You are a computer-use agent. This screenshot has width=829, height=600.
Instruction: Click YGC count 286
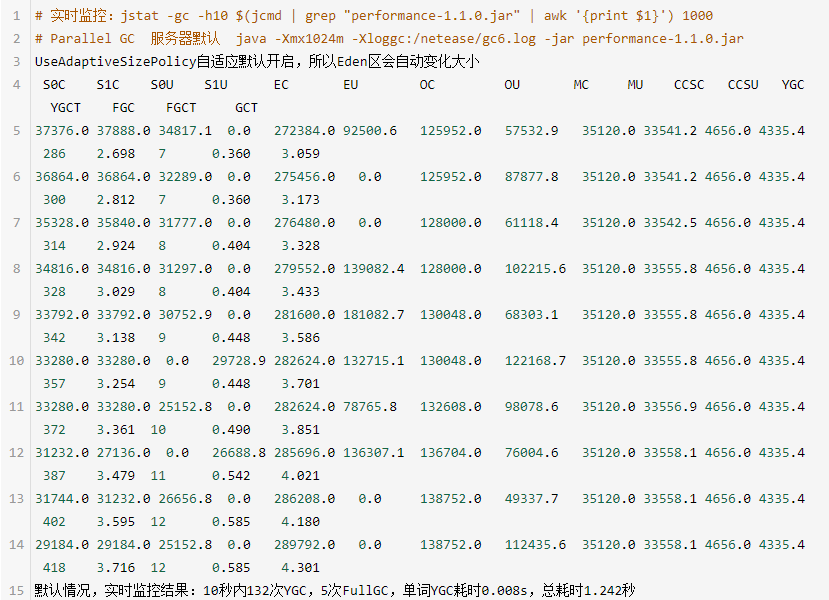click(54, 154)
